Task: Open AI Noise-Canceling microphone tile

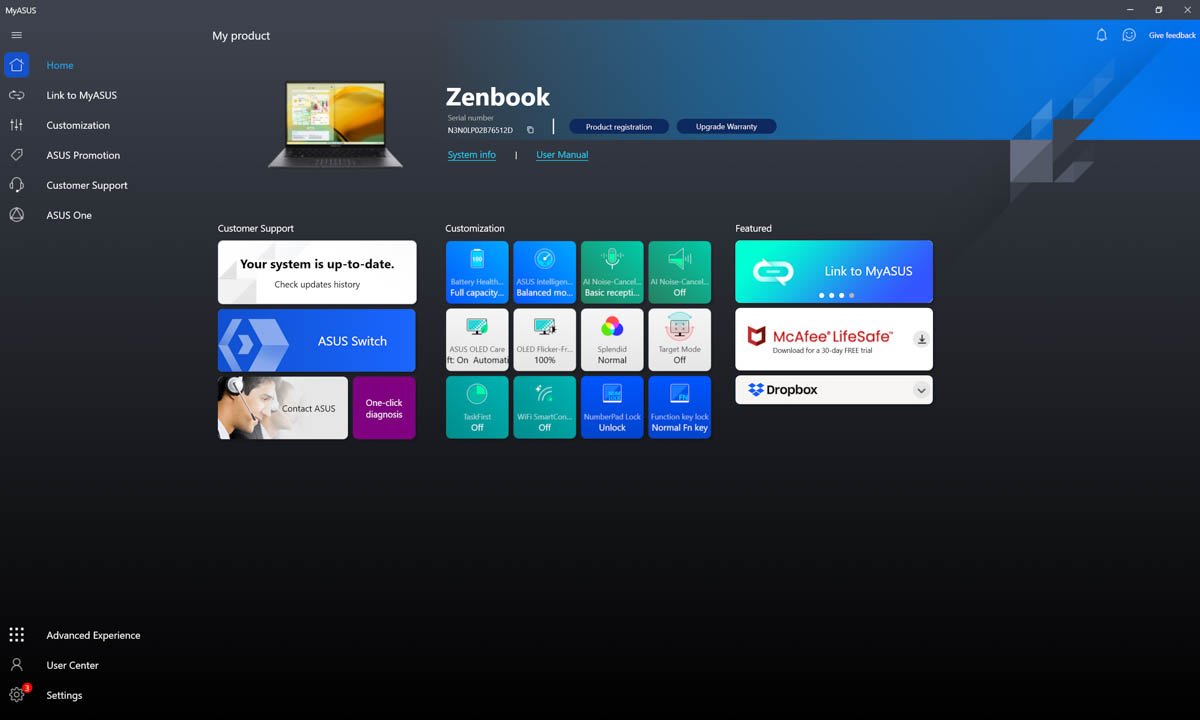Action: [x=612, y=272]
